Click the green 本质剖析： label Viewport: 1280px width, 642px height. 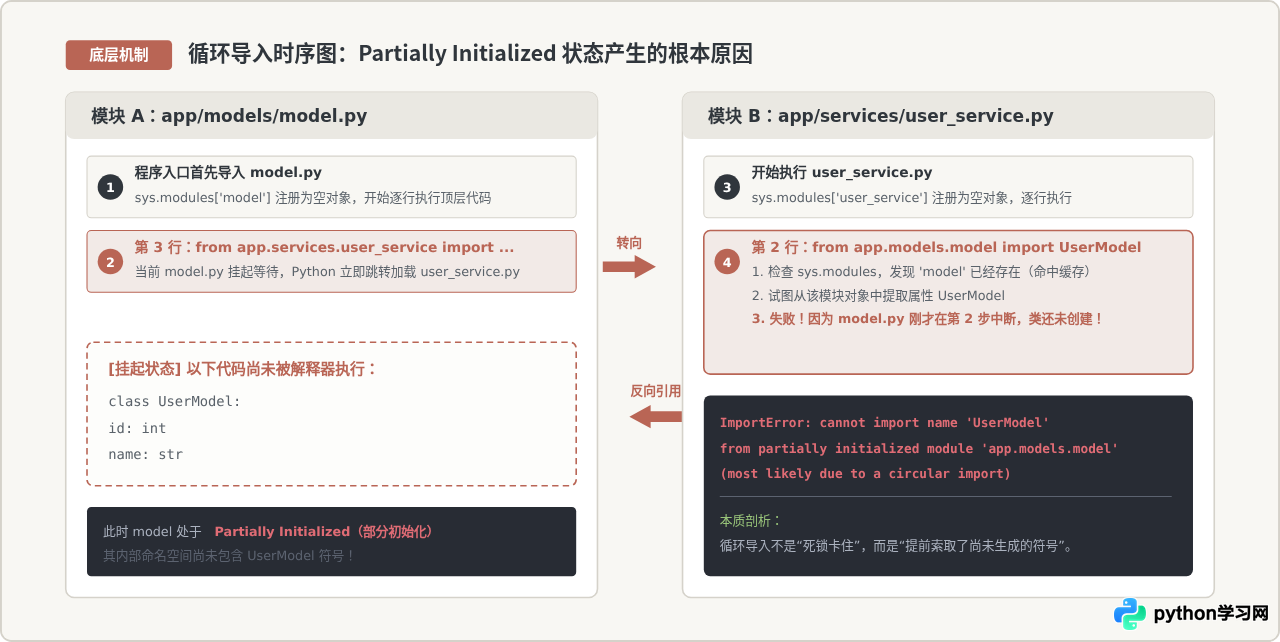pyautogui.click(x=750, y=521)
